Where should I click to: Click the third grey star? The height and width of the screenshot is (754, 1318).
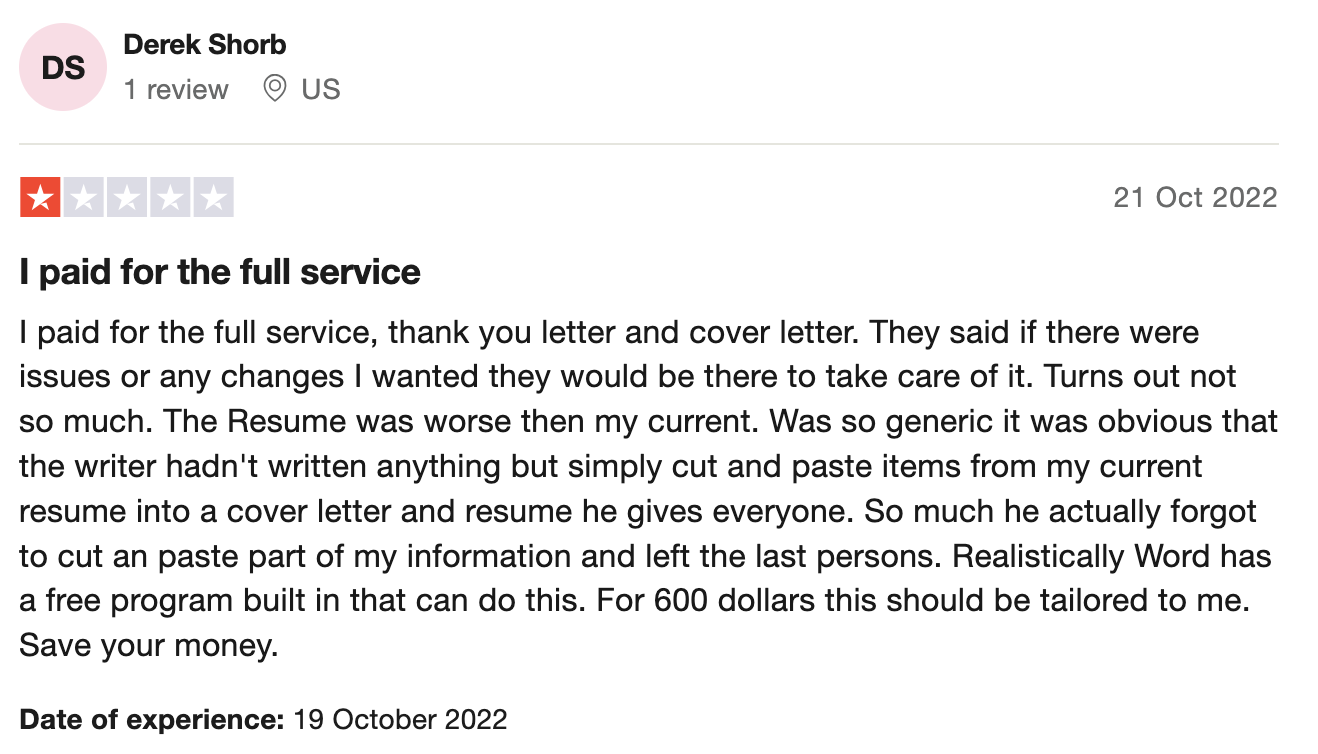pyautogui.click(x=126, y=197)
